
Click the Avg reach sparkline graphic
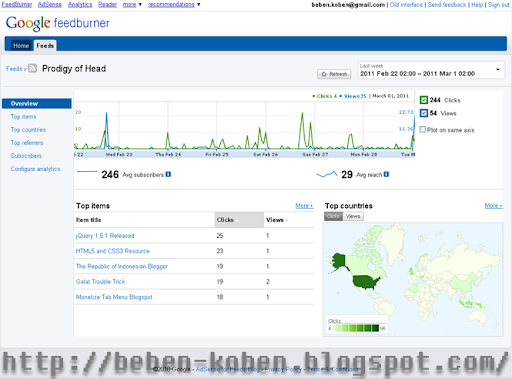[x=327, y=174]
